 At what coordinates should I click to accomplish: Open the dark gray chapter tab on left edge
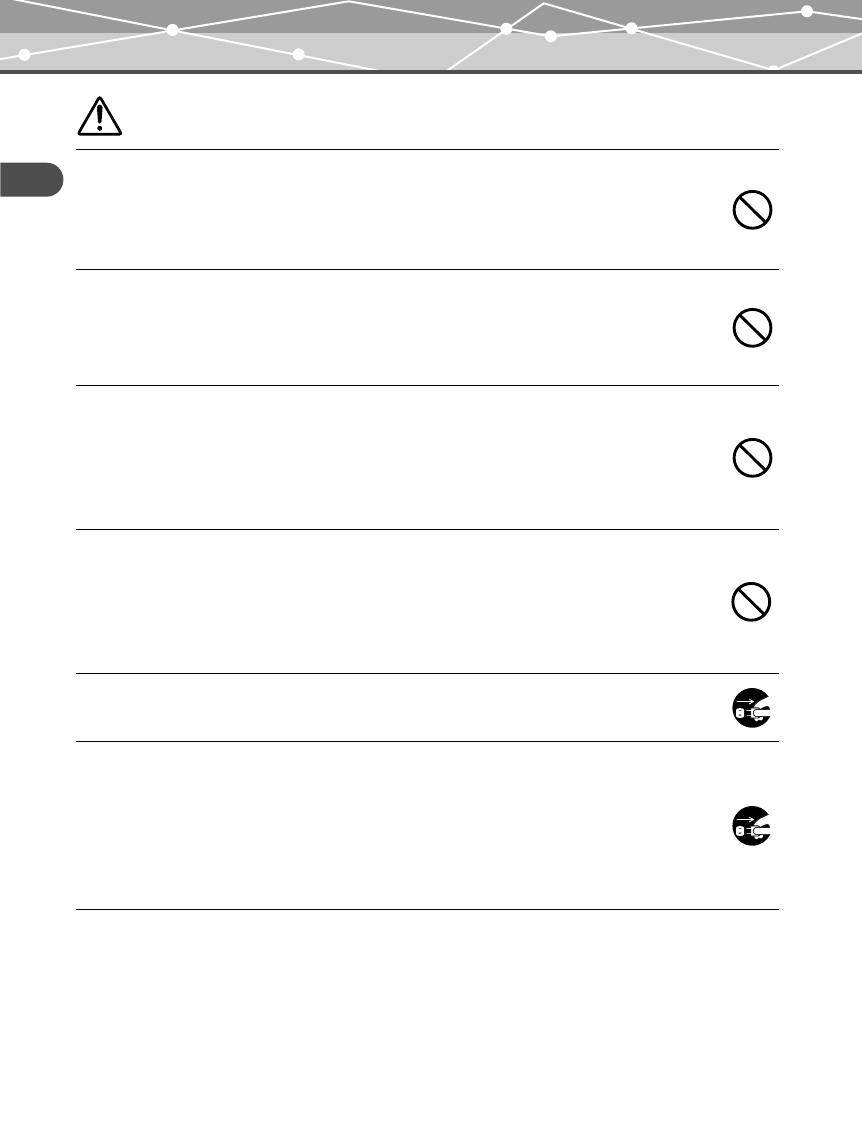[x=31, y=180]
